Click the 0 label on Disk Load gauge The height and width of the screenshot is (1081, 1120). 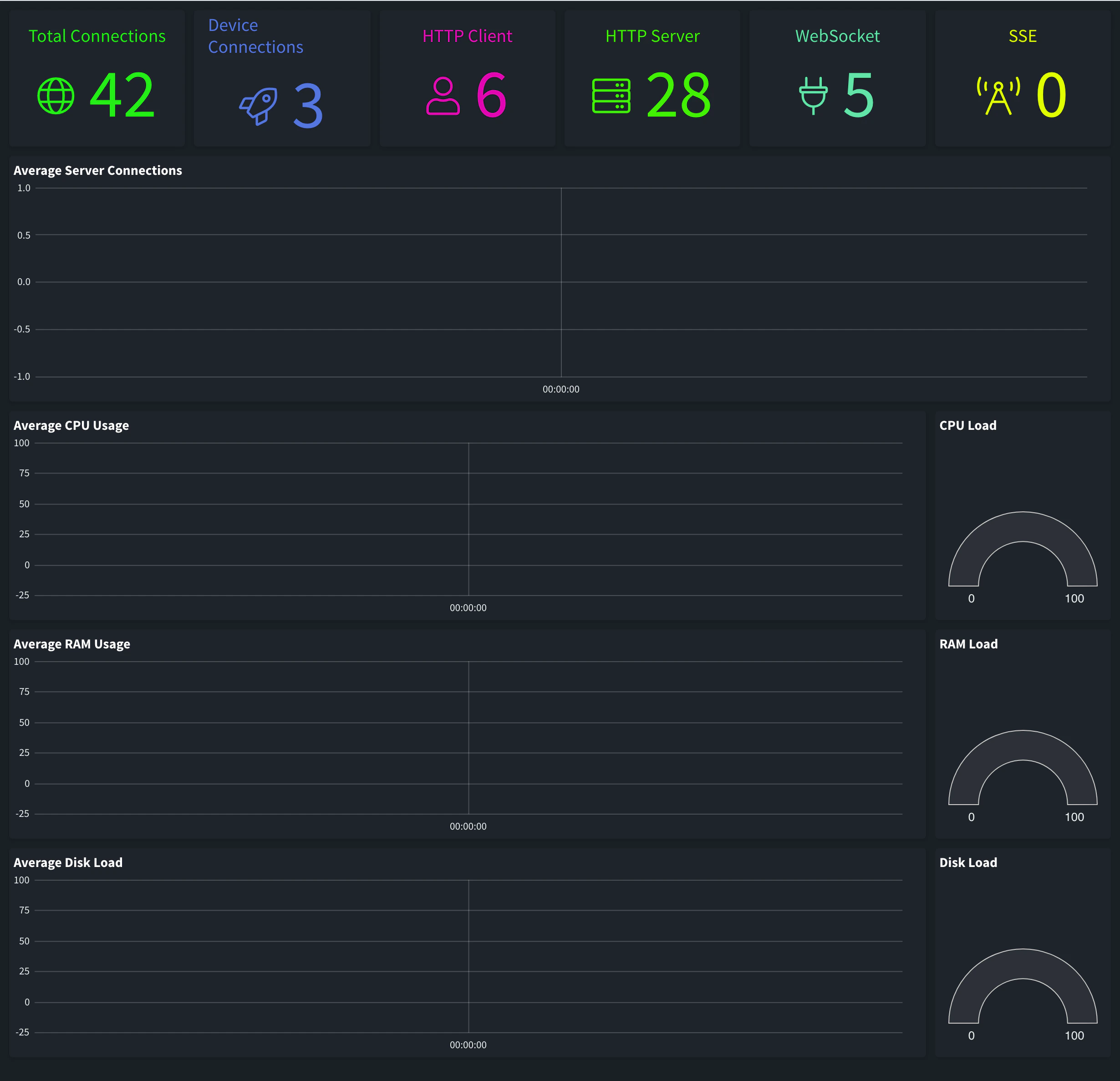[972, 1035]
